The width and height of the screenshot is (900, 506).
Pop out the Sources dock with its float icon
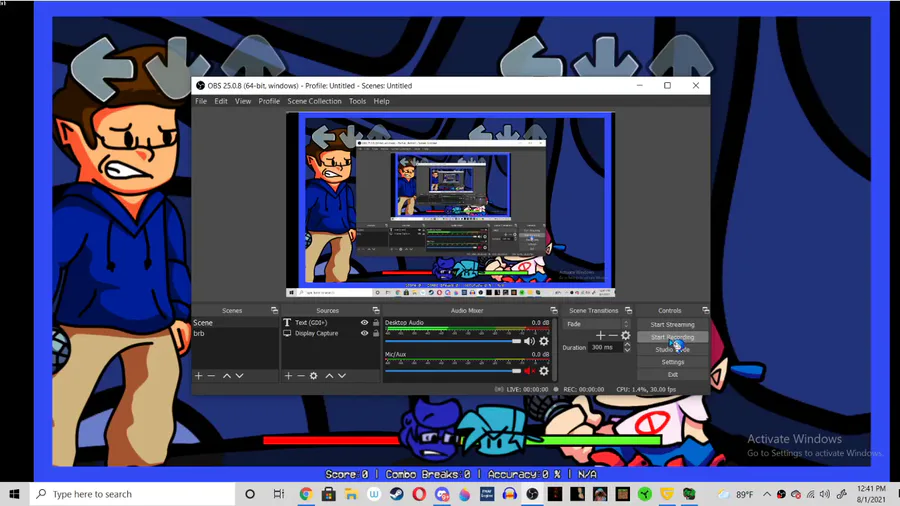[x=376, y=310]
